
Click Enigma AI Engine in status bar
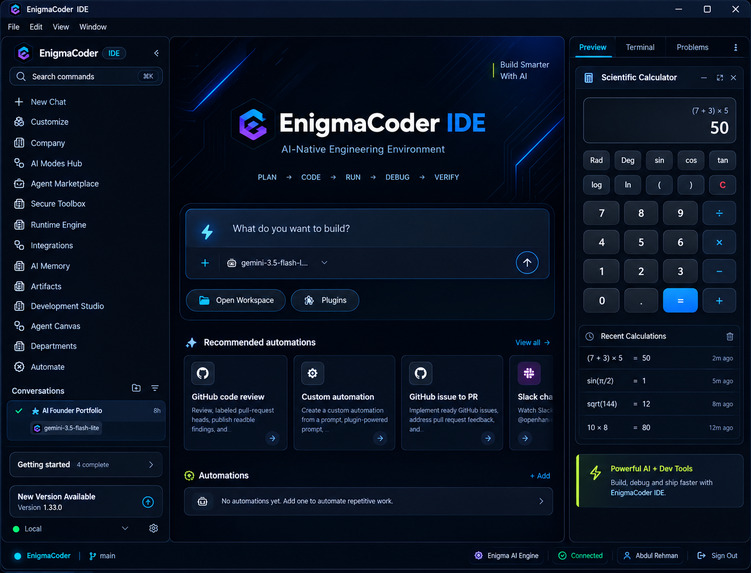[506, 556]
